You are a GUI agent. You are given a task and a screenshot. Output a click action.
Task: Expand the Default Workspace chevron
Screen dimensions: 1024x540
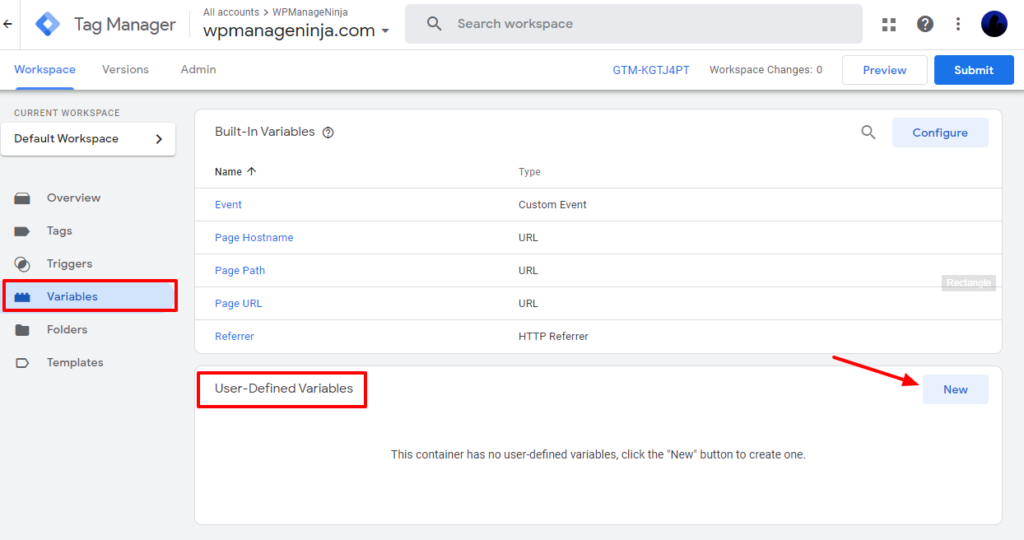coord(159,139)
